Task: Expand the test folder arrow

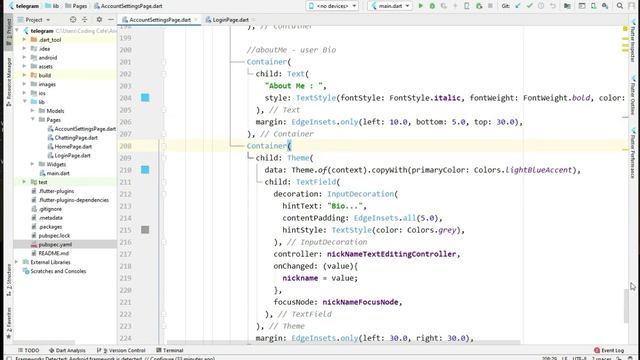Action: (x=24, y=182)
